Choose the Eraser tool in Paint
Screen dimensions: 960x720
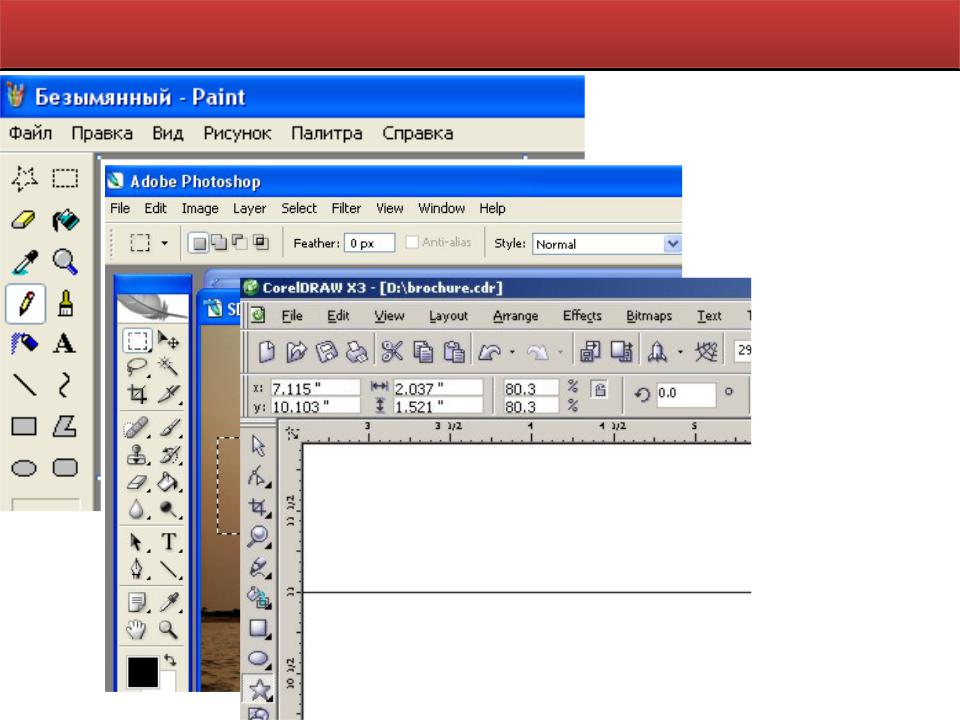click(x=24, y=220)
